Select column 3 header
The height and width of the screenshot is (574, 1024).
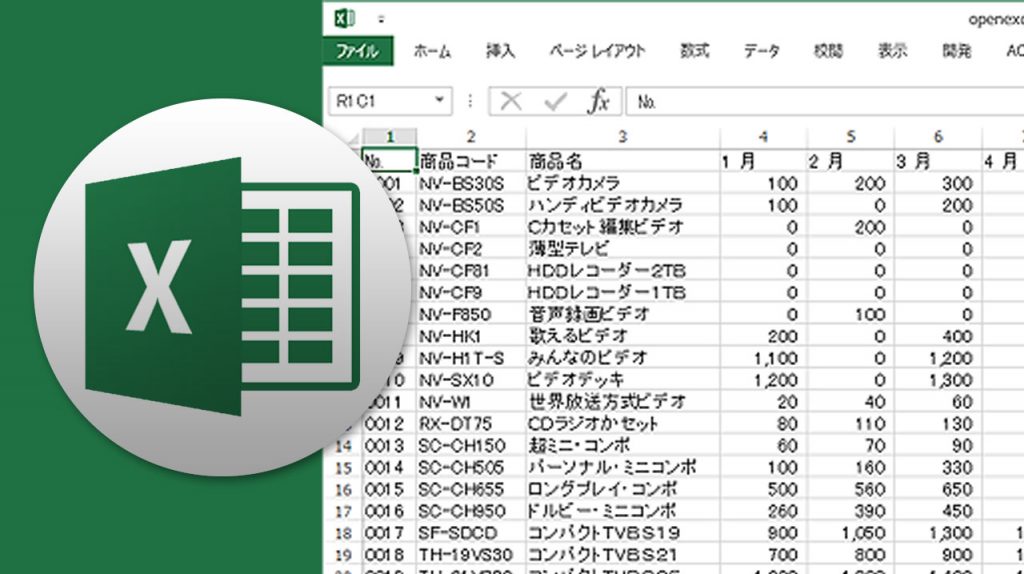click(x=621, y=137)
